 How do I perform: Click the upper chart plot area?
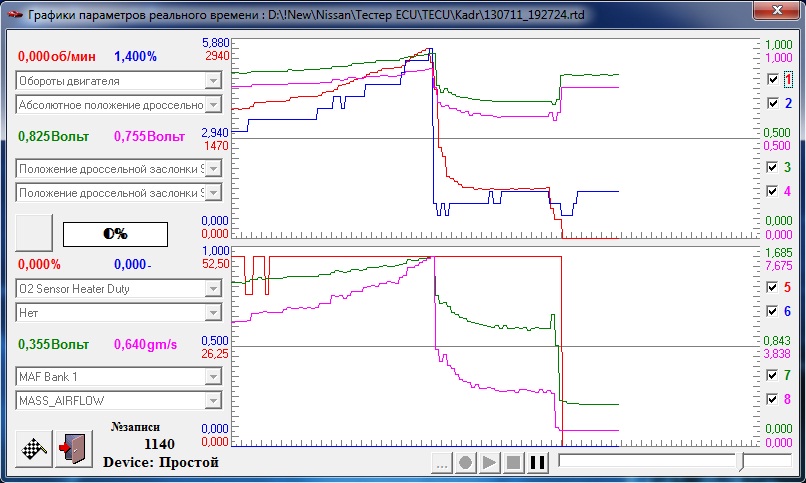496,139
